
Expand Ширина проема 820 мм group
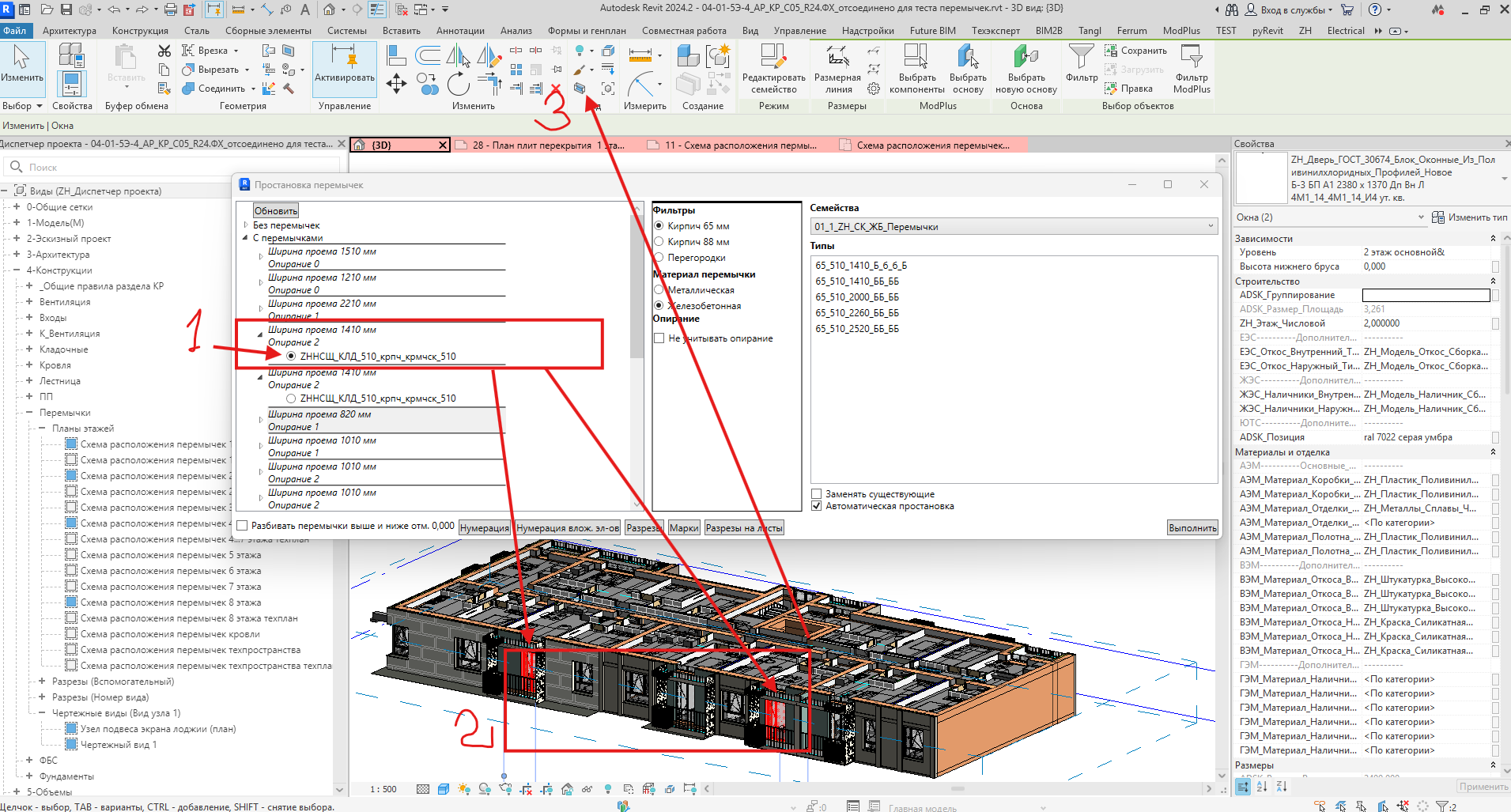[x=261, y=420]
